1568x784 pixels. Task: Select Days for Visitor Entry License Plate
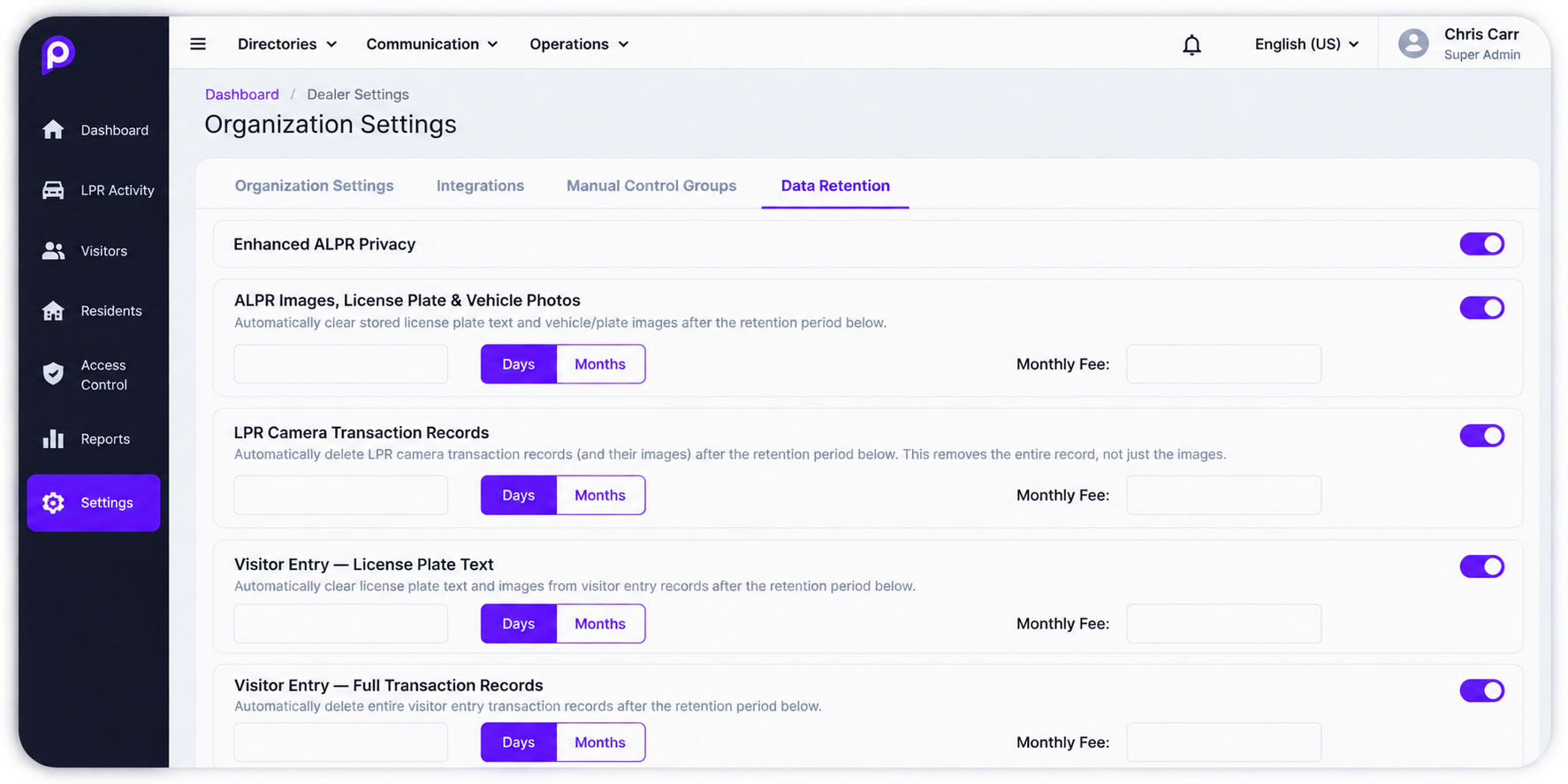519,624
